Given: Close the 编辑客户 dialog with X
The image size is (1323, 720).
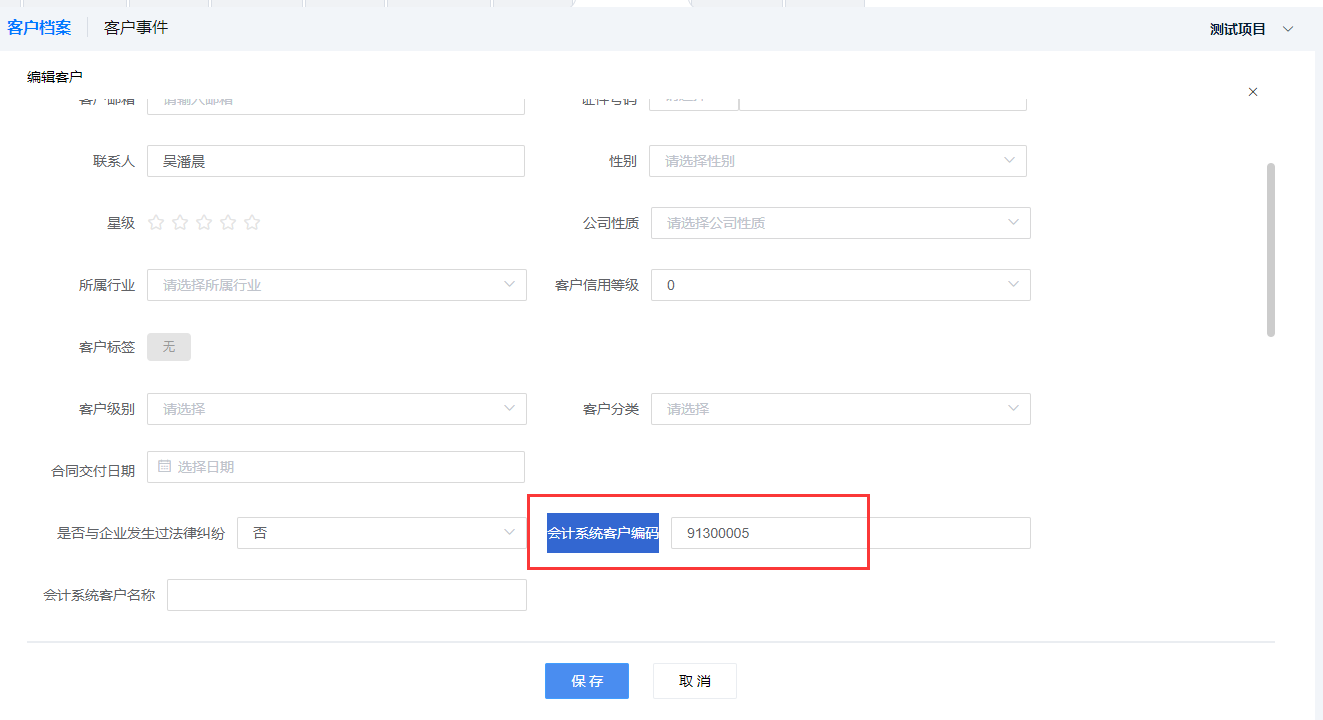Looking at the screenshot, I should pos(1253,92).
